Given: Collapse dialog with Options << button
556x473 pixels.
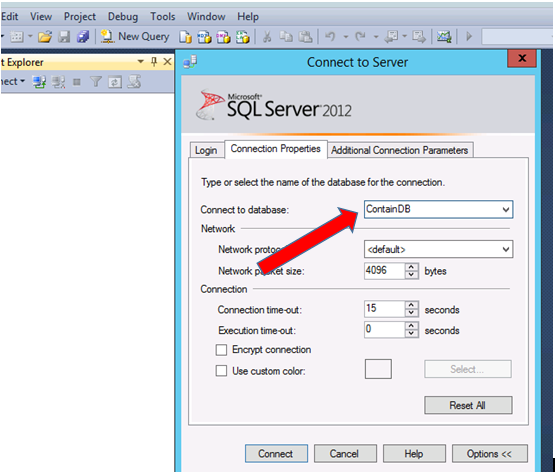Looking at the screenshot, I should click(x=490, y=453).
